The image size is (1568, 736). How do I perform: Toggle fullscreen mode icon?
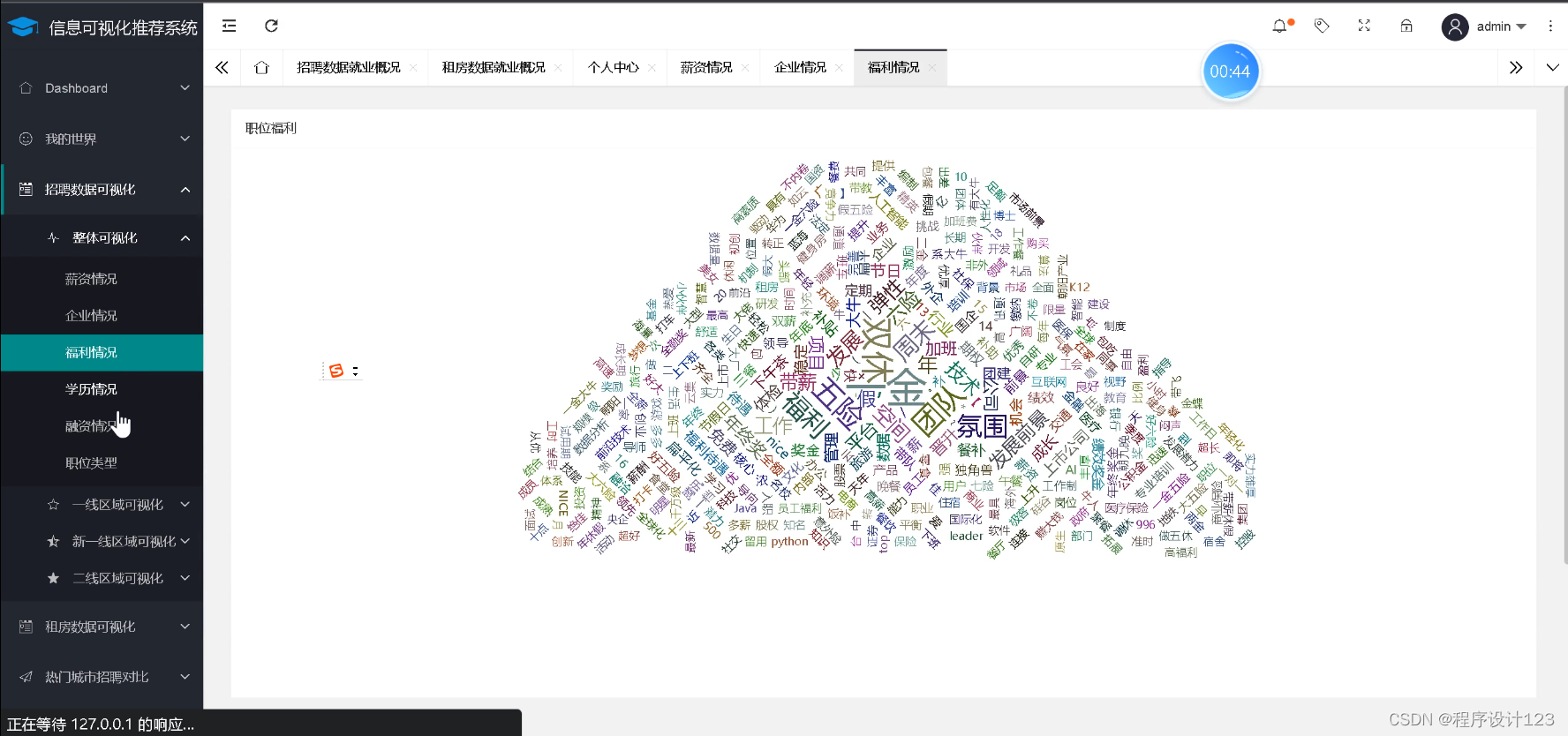(1364, 26)
